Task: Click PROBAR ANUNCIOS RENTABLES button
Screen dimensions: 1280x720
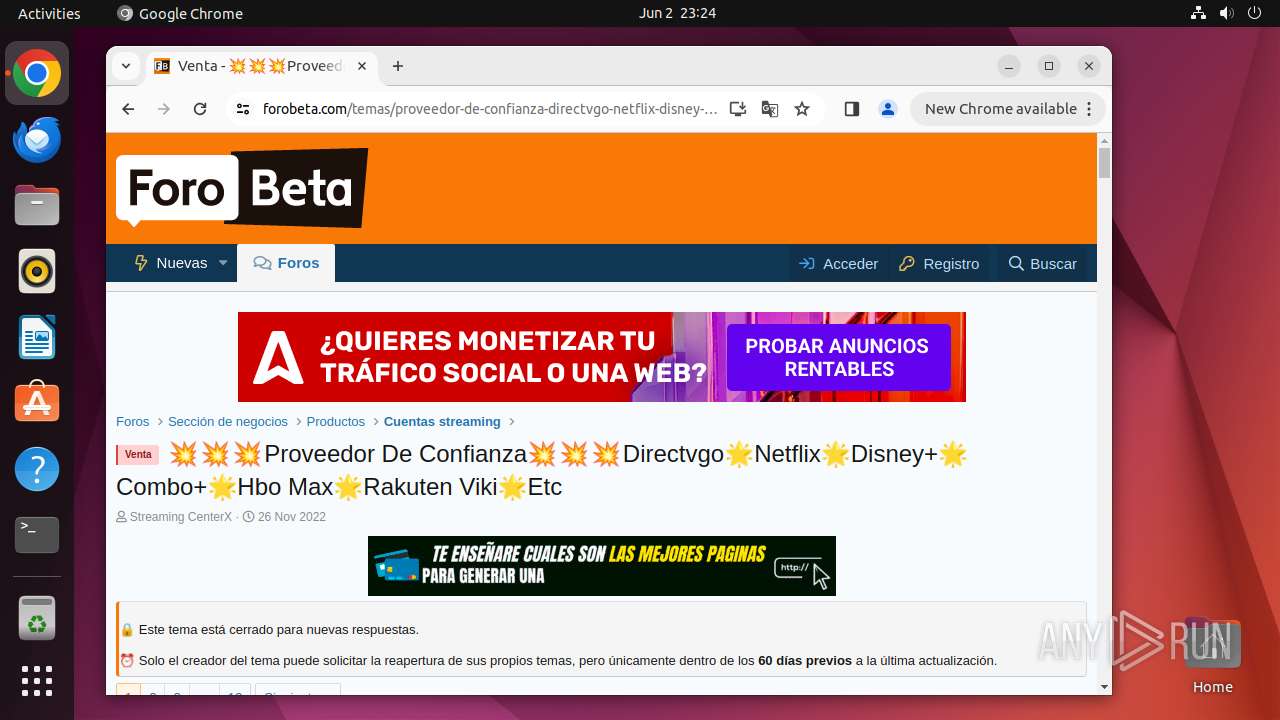Action: [x=838, y=357]
